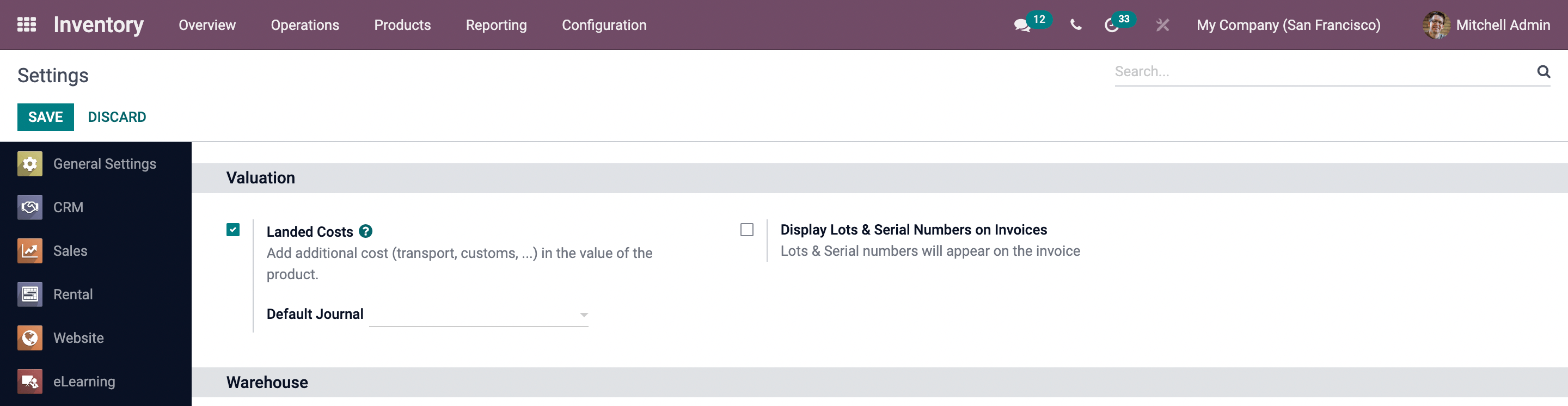
Task: Click the SAVE button
Action: coord(46,117)
